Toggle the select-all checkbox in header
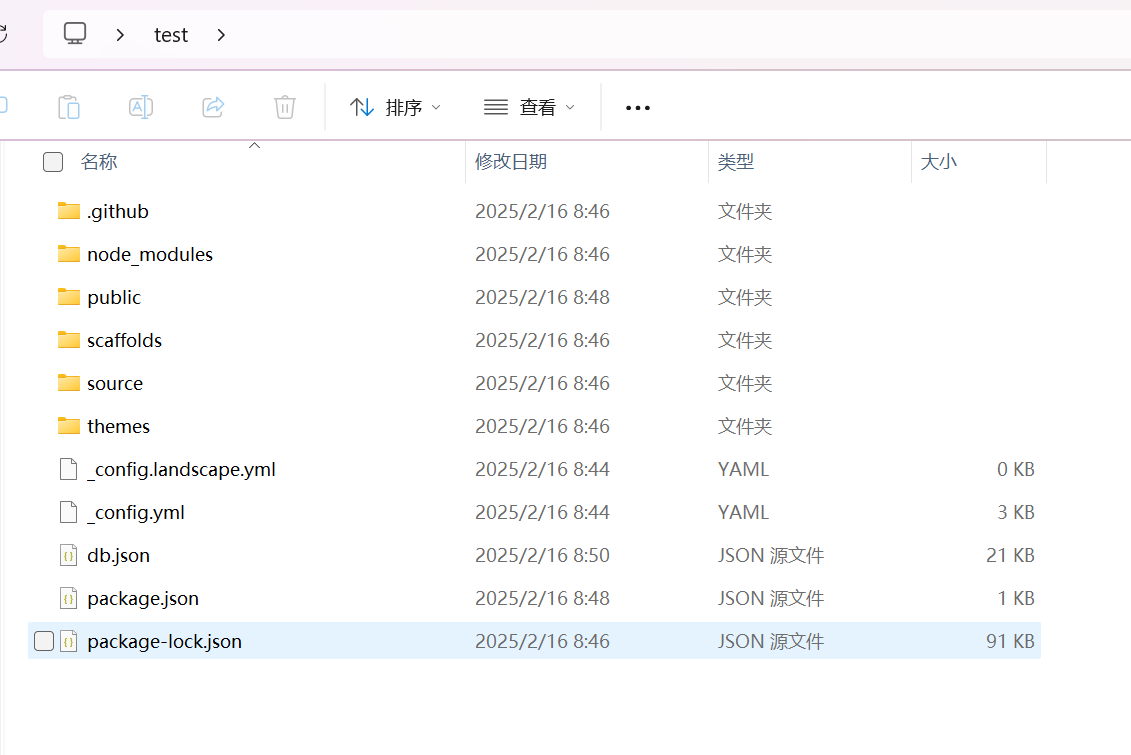This screenshot has height=755, width=1131. click(53, 162)
